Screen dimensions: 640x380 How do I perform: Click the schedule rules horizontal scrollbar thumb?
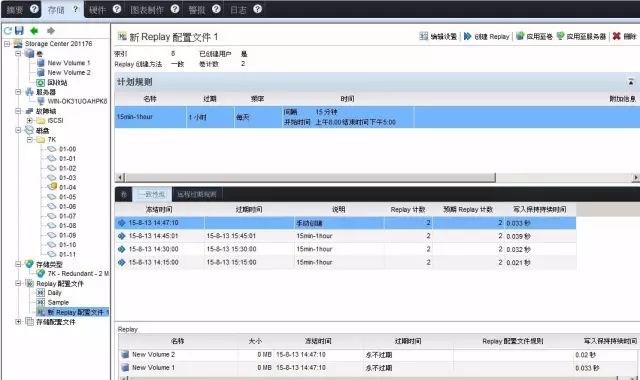coord(310,178)
